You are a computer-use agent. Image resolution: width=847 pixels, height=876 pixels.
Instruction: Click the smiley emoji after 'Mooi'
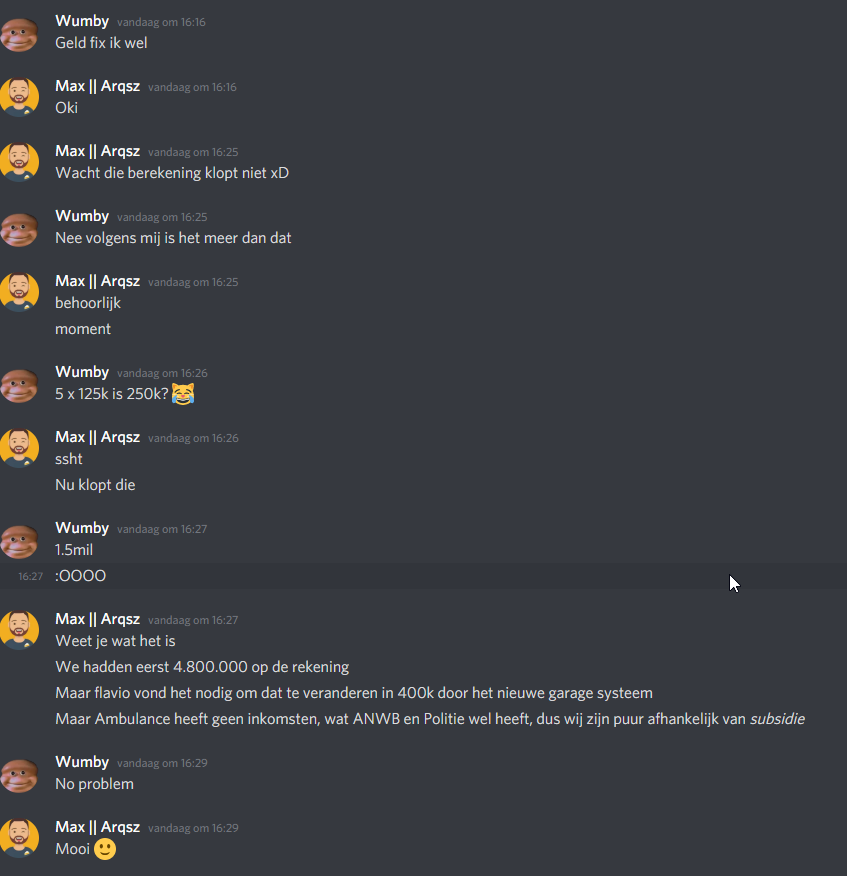[104, 849]
